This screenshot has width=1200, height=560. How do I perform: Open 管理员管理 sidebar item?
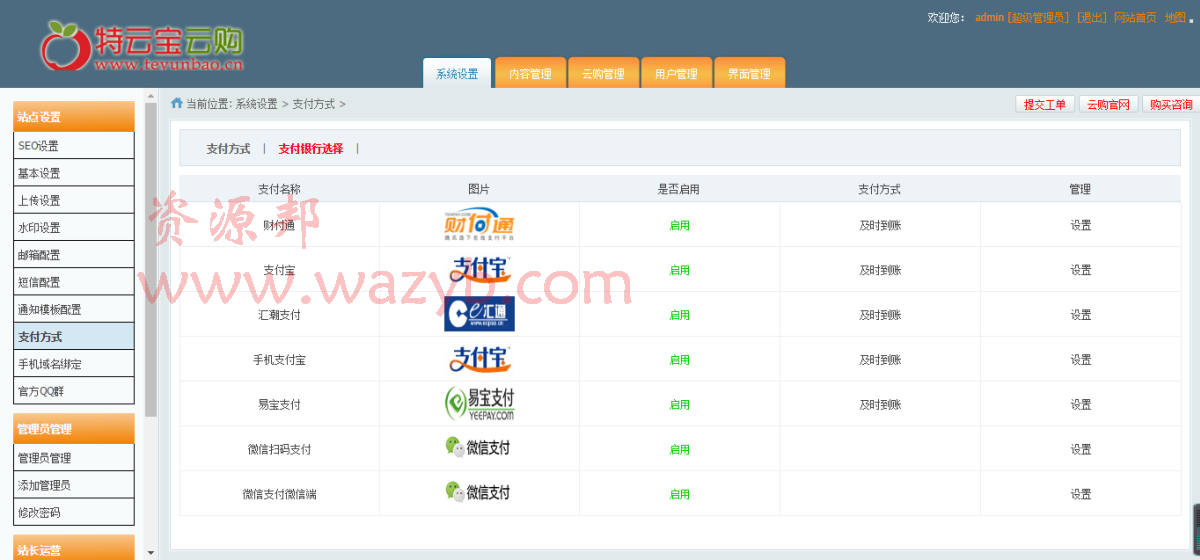73,458
